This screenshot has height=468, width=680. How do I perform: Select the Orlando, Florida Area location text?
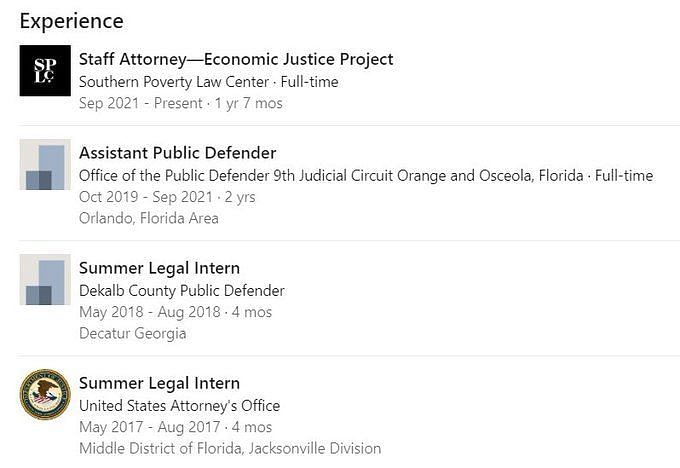tap(149, 218)
